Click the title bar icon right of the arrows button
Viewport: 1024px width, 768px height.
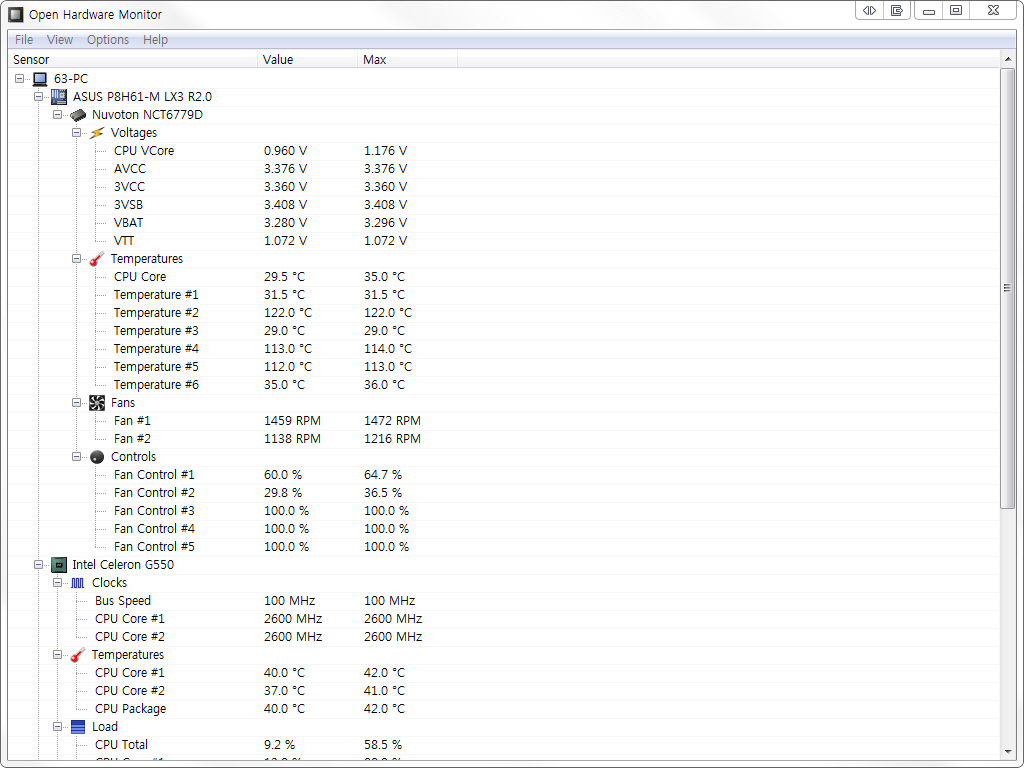(897, 10)
